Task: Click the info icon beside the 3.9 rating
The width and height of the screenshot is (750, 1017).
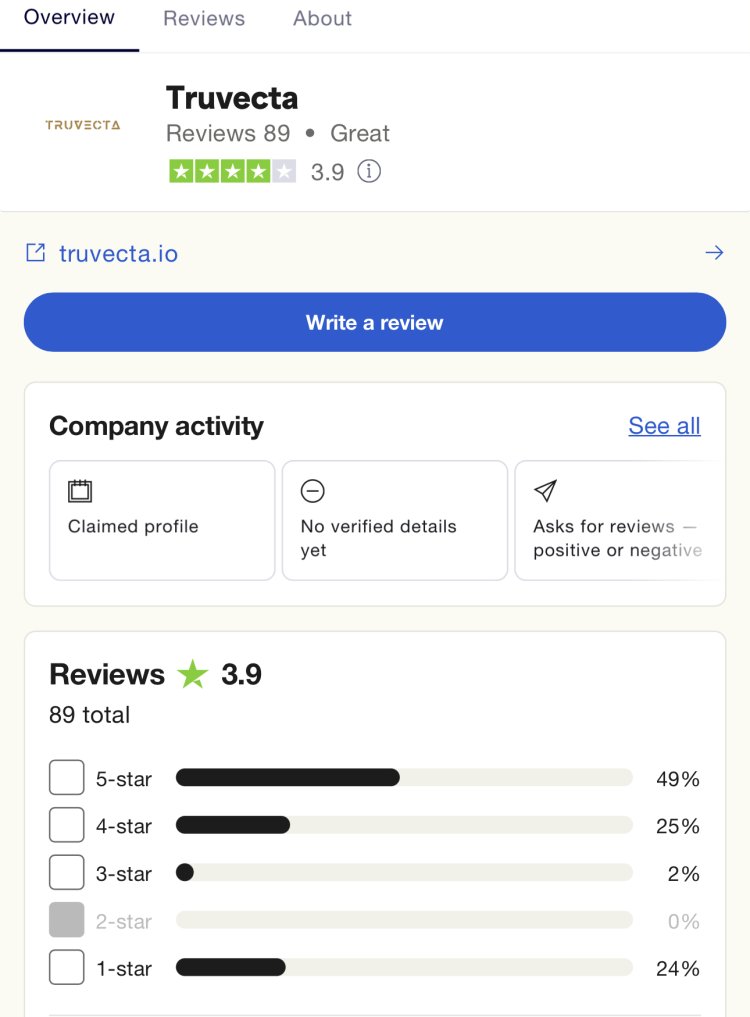Action: pos(369,171)
